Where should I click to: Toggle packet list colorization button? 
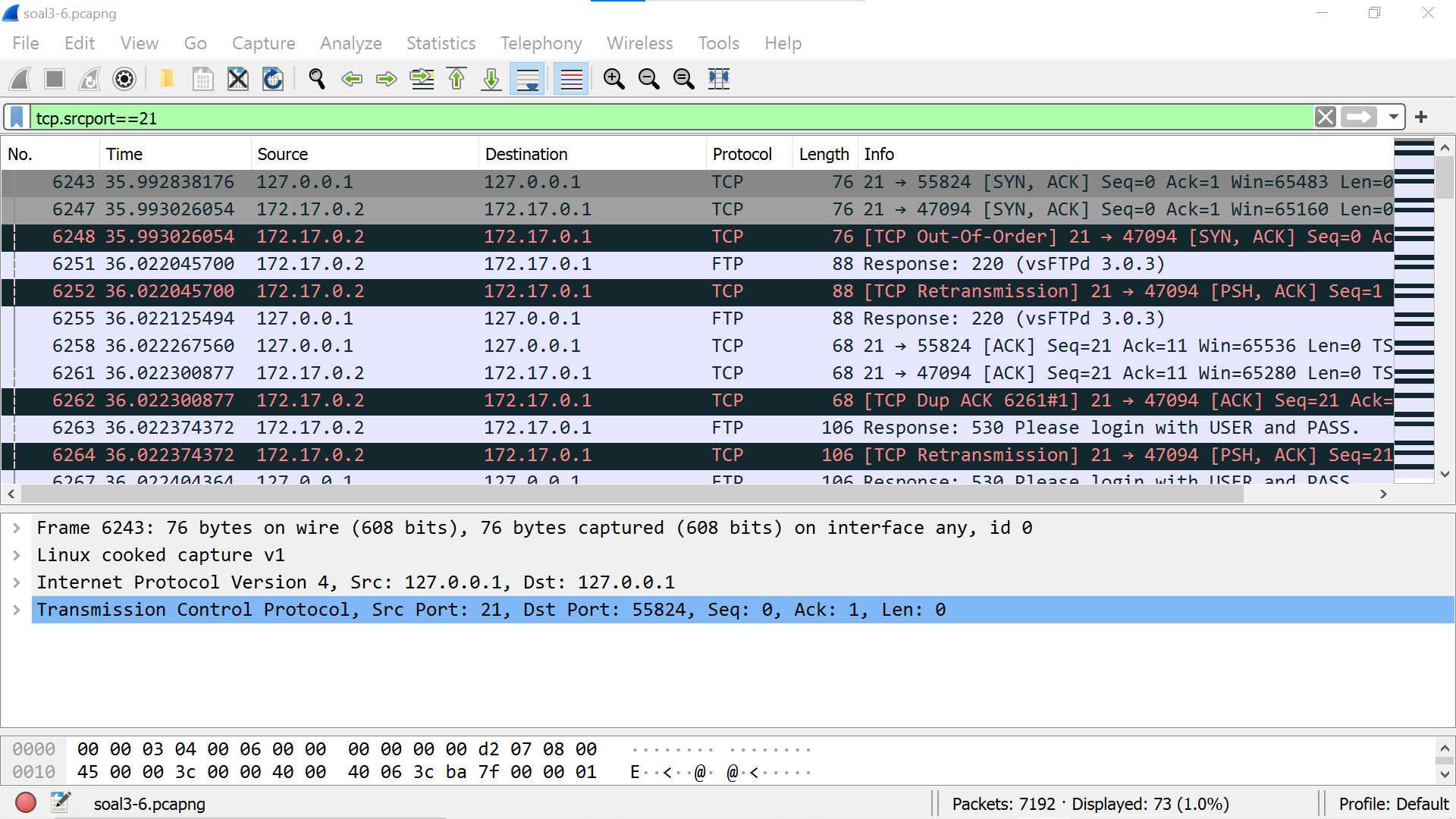(x=571, y=79)
